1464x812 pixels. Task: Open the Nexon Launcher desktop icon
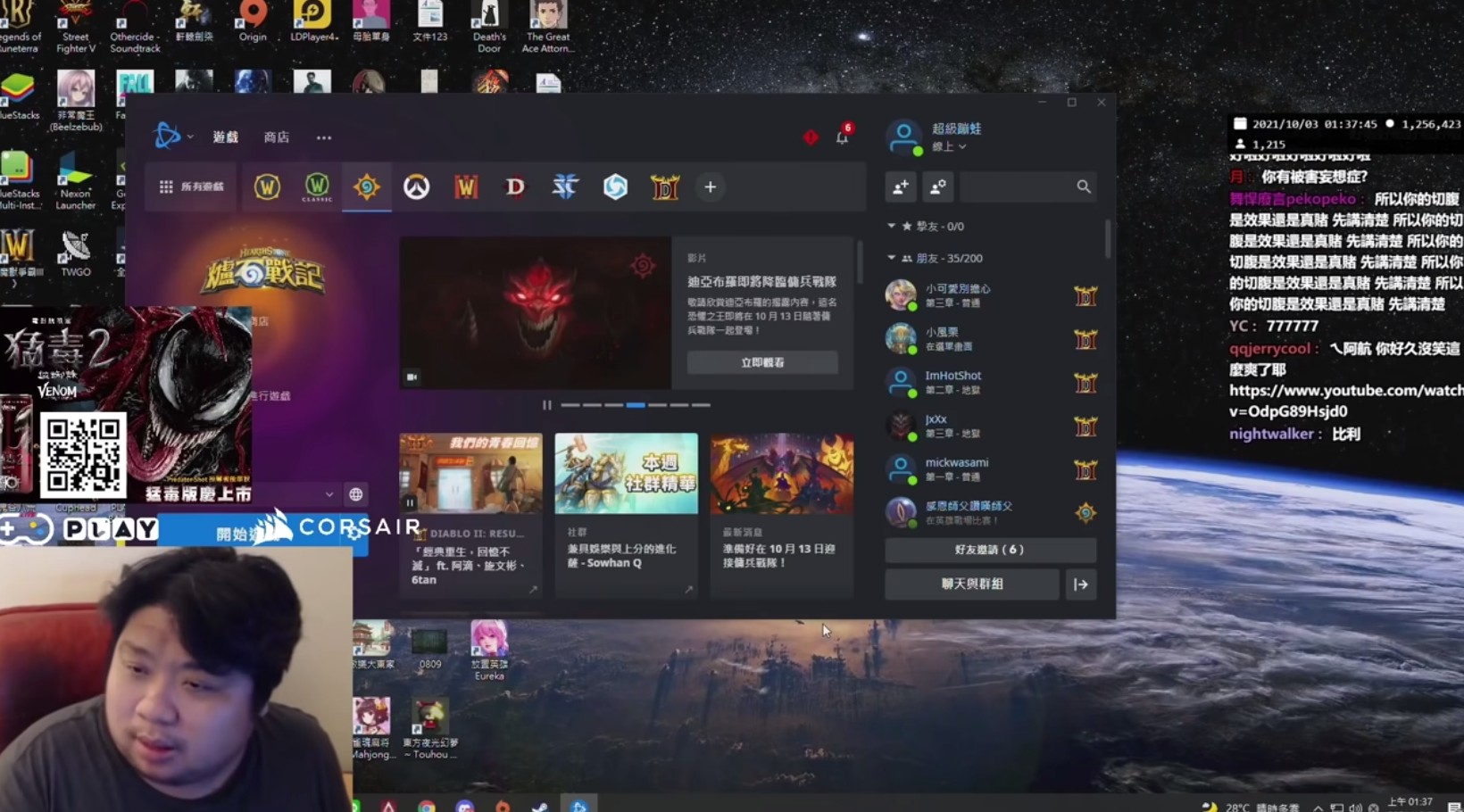tap(75, 182)
